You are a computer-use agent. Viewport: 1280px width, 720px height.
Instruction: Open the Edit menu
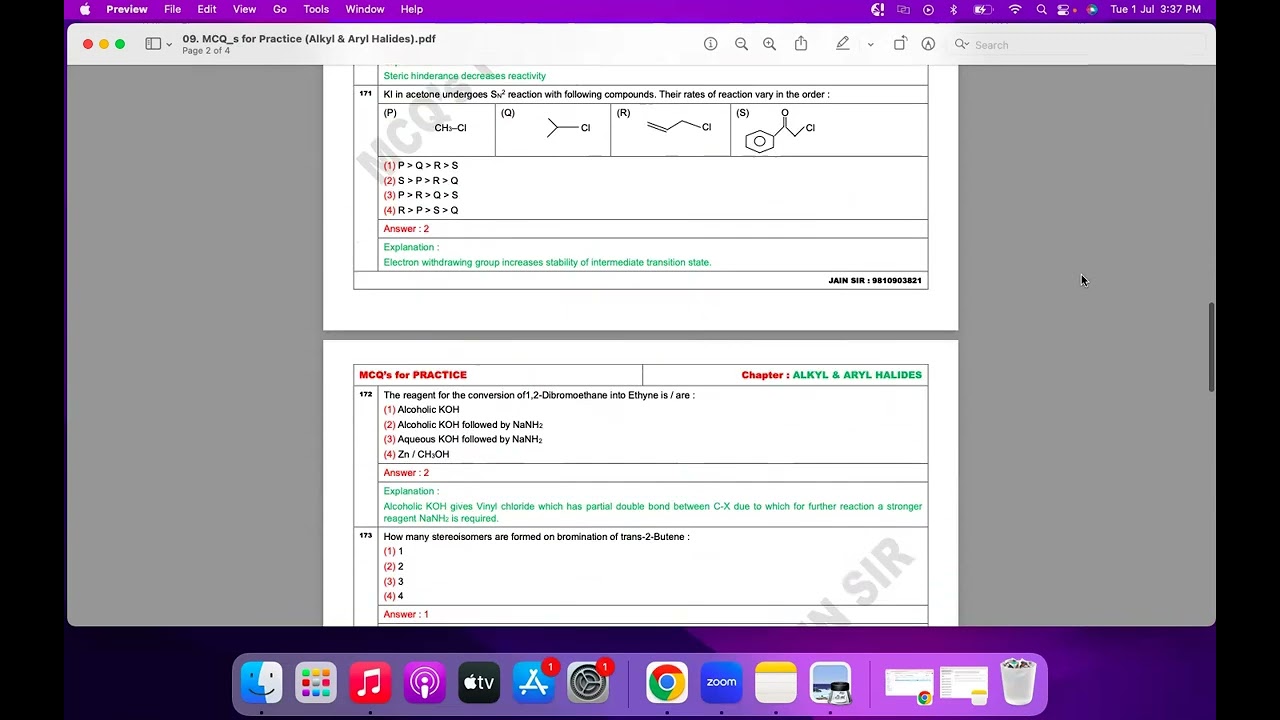207,9
